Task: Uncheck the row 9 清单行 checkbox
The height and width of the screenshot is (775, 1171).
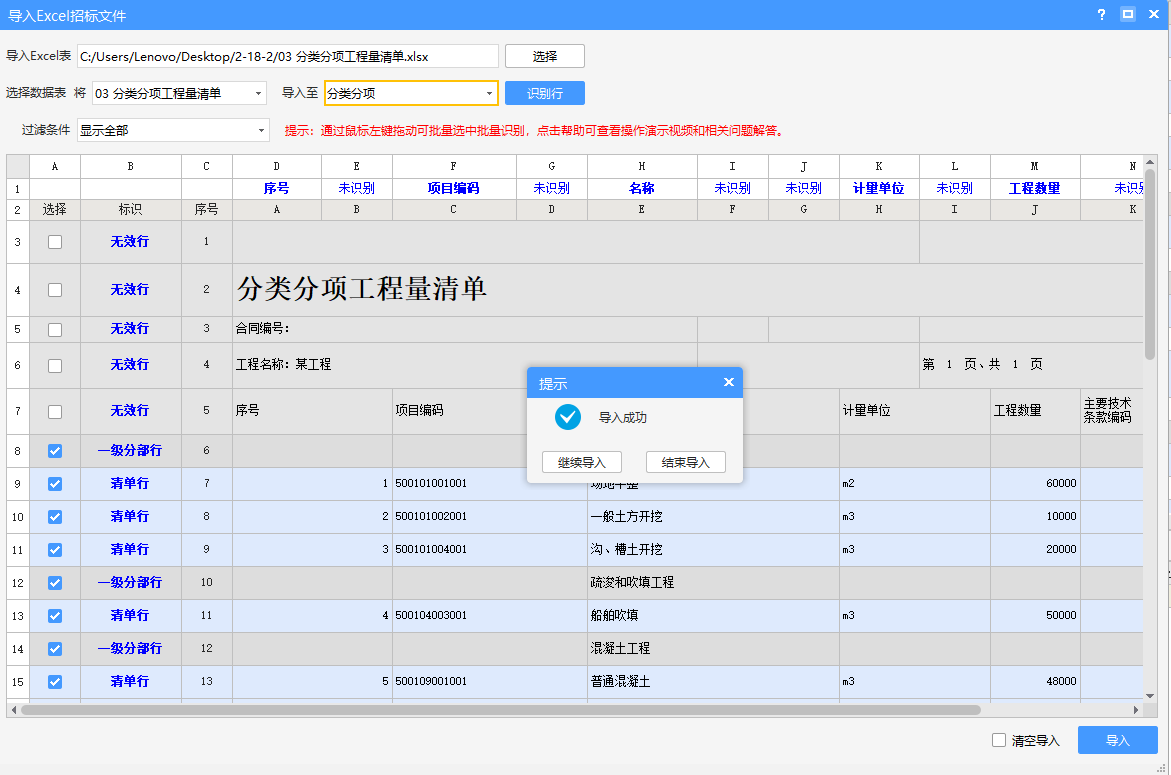Action: tap(55, 484)
